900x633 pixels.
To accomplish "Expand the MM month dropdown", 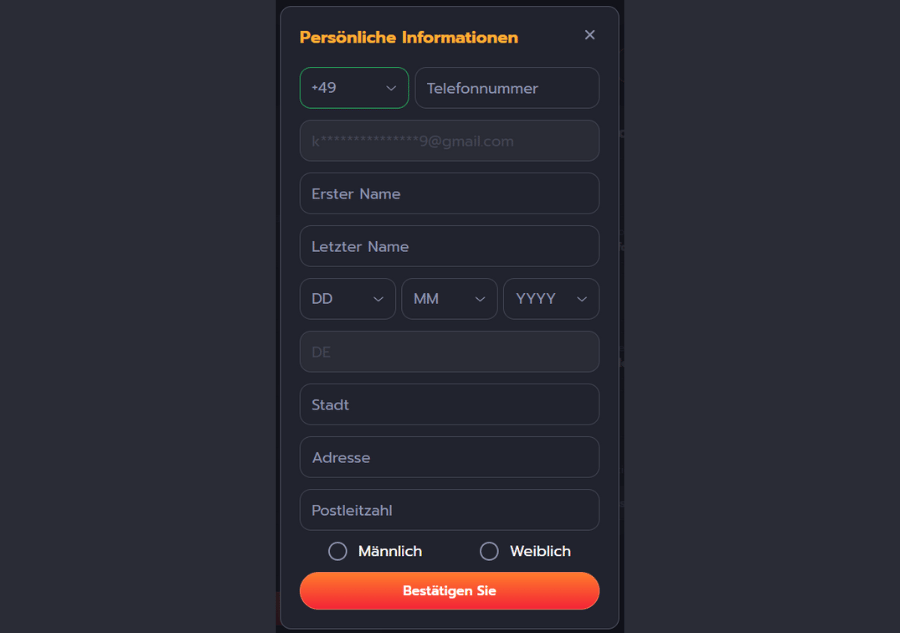I will [x=449, y=299].
